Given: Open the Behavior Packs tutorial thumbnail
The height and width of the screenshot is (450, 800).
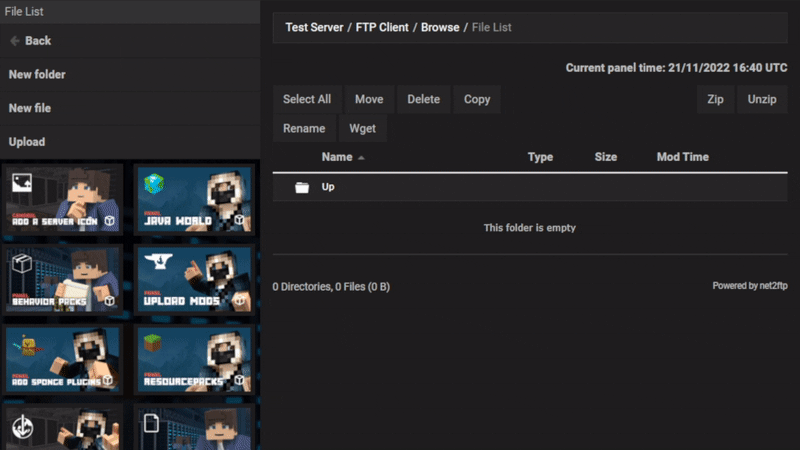Looking at the screenshot, I should pyautogui.click(x=64, y=278).
